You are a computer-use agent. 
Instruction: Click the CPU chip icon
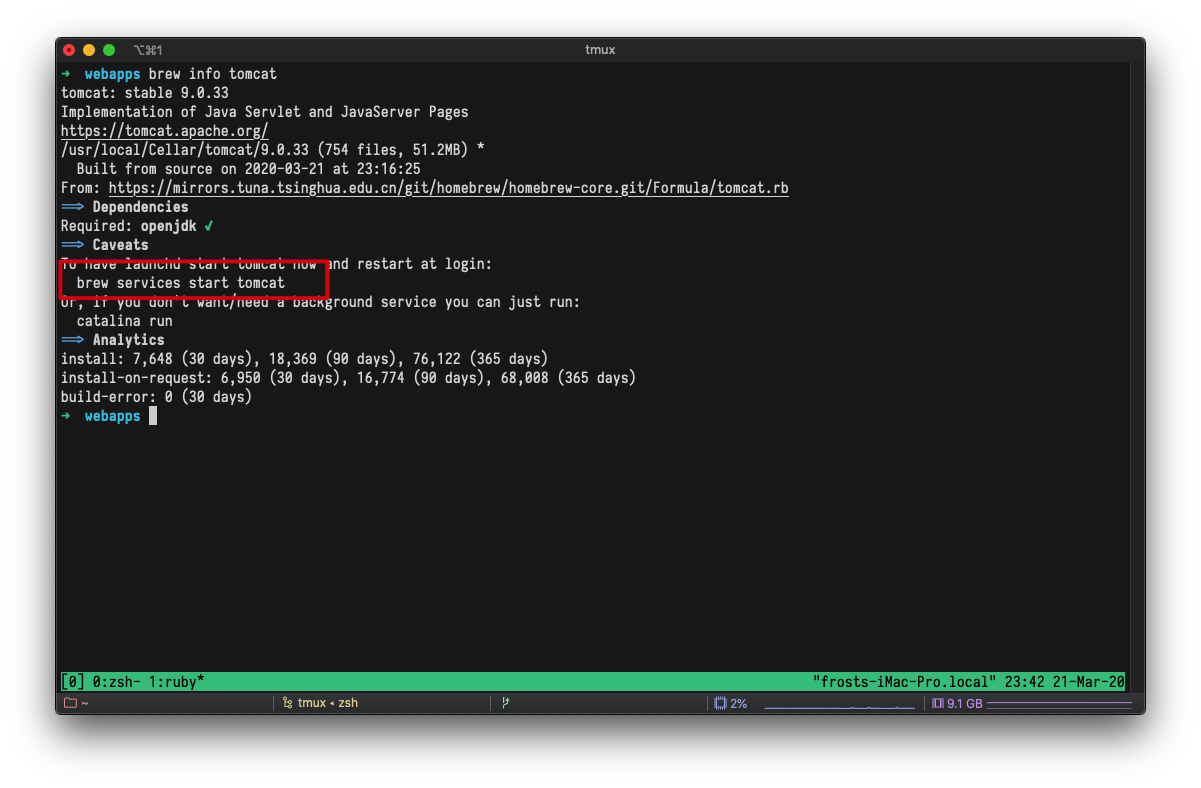720,703
